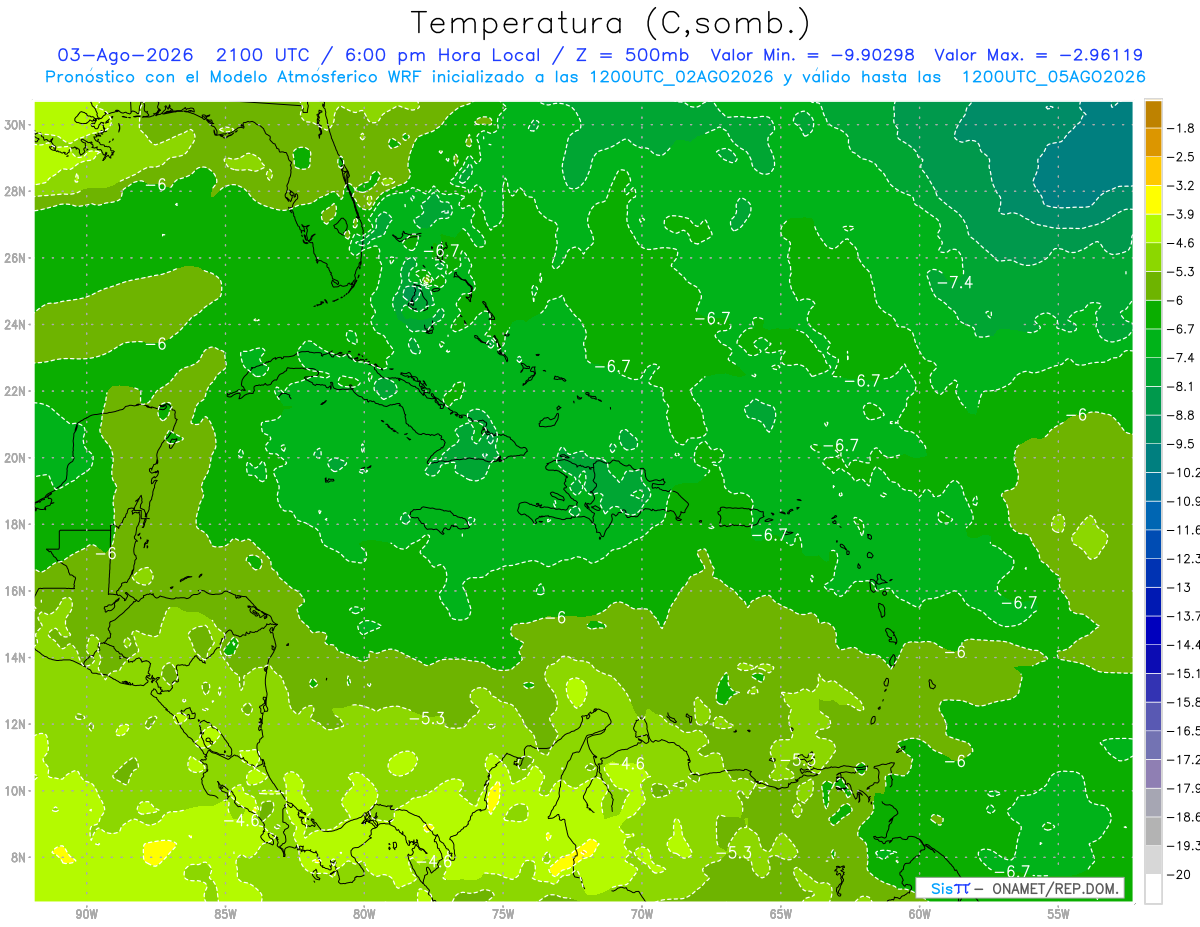Screen dimensions: 1200x927
Task: Click the teal swatch between -9.5 and -10.2
Action: 1153,458
